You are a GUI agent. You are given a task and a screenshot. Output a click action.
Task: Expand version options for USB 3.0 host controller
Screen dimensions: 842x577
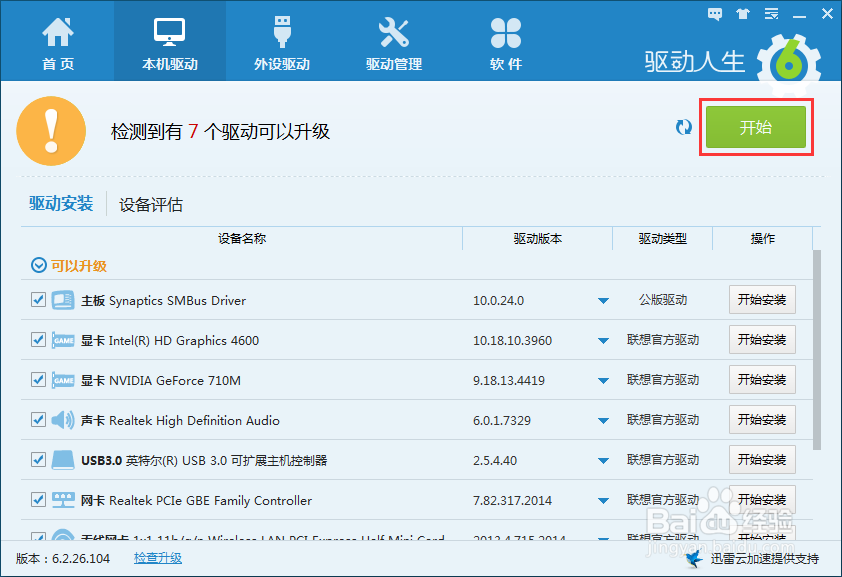coord(604,460)
